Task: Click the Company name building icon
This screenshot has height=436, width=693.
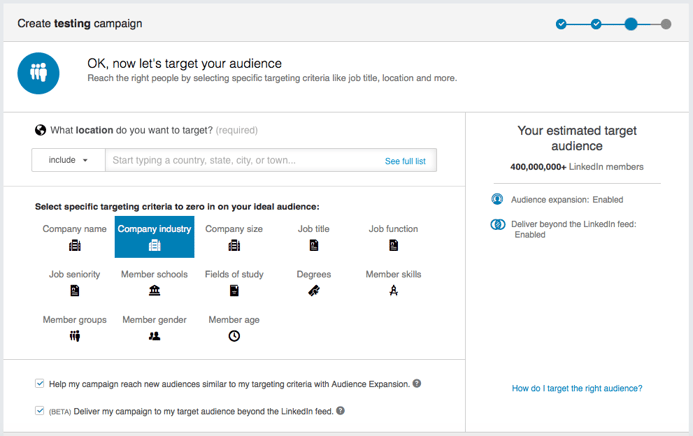Action: [75, 245]
